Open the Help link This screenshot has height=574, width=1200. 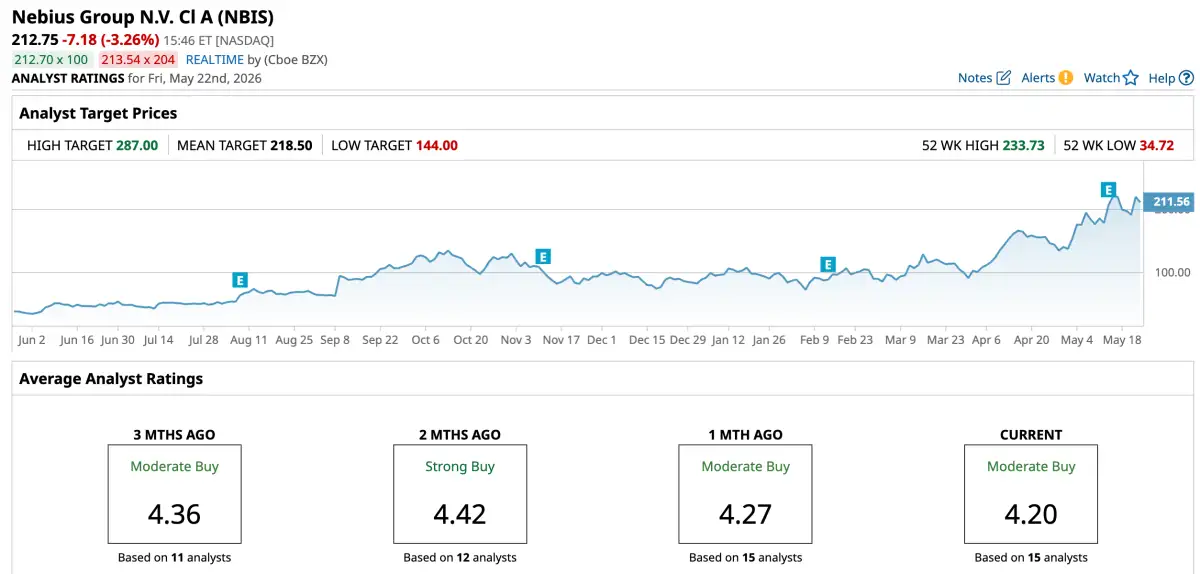click(x=1162, y=78)
